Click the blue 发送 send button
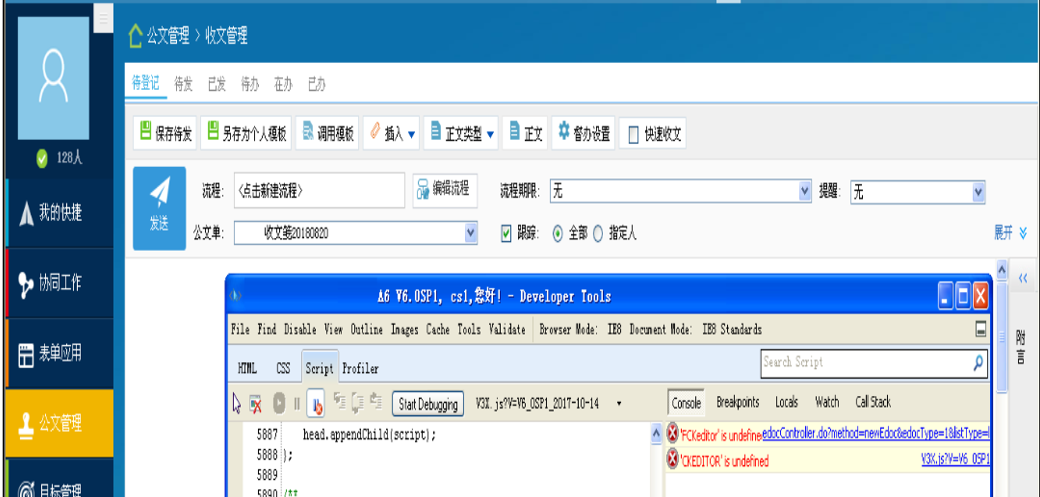Image resolution: width=1040 pixels, height=497 pixels. pos(159,208)
